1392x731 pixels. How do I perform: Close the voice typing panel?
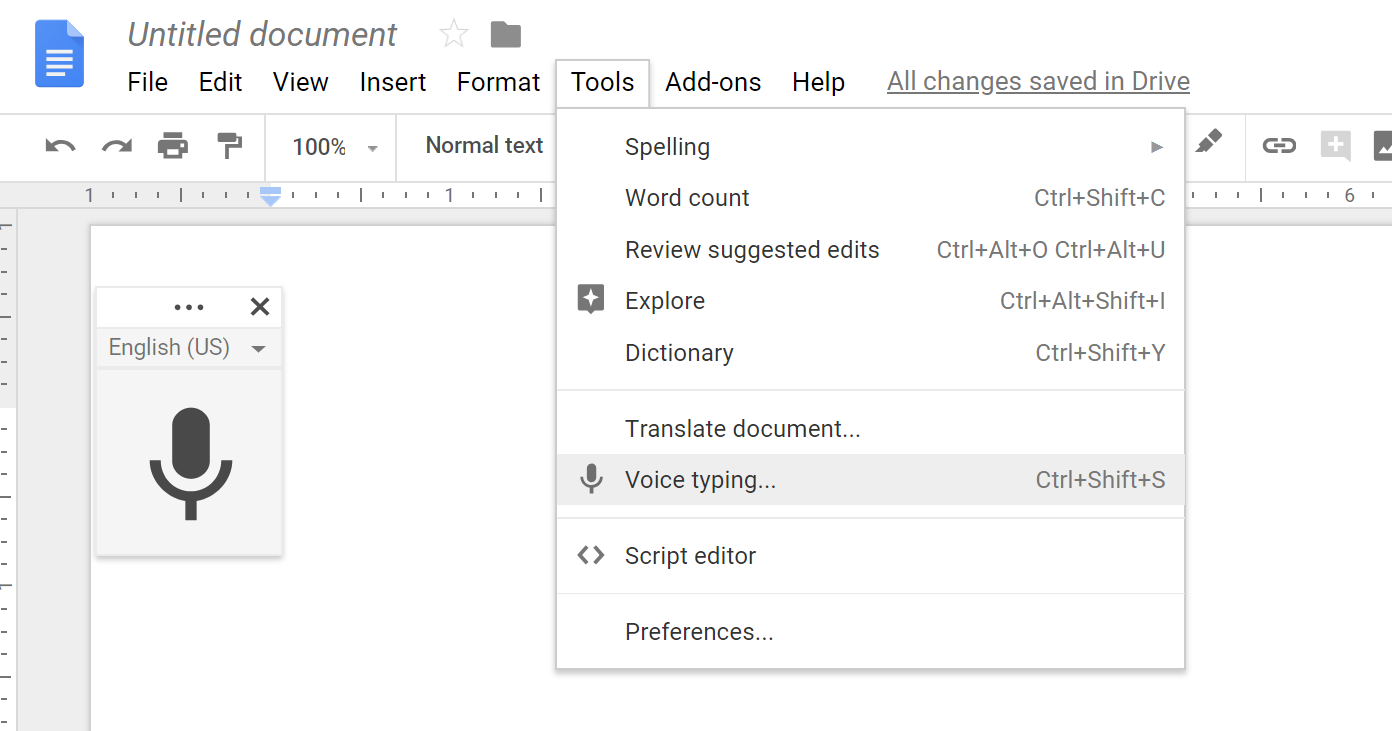click(260, 307)
